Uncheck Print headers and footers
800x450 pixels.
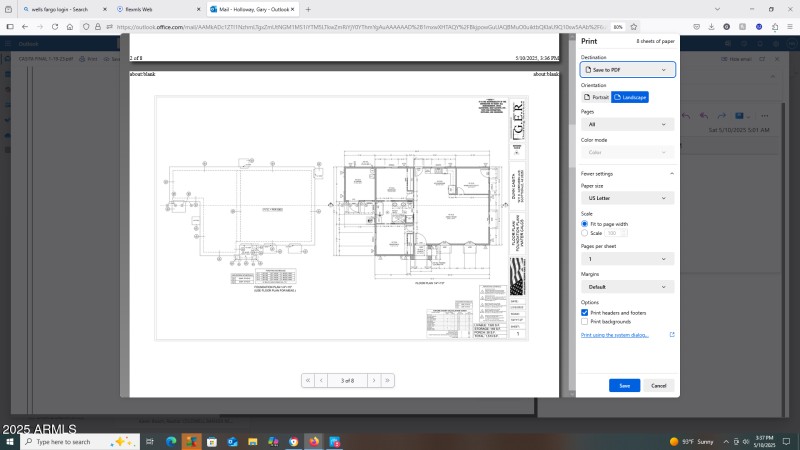(585, 312)
